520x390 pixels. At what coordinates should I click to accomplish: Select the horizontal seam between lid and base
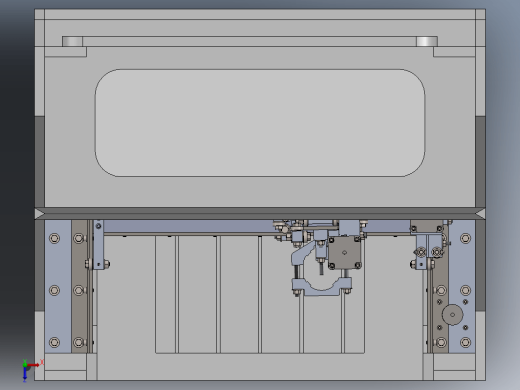[260, 213]
